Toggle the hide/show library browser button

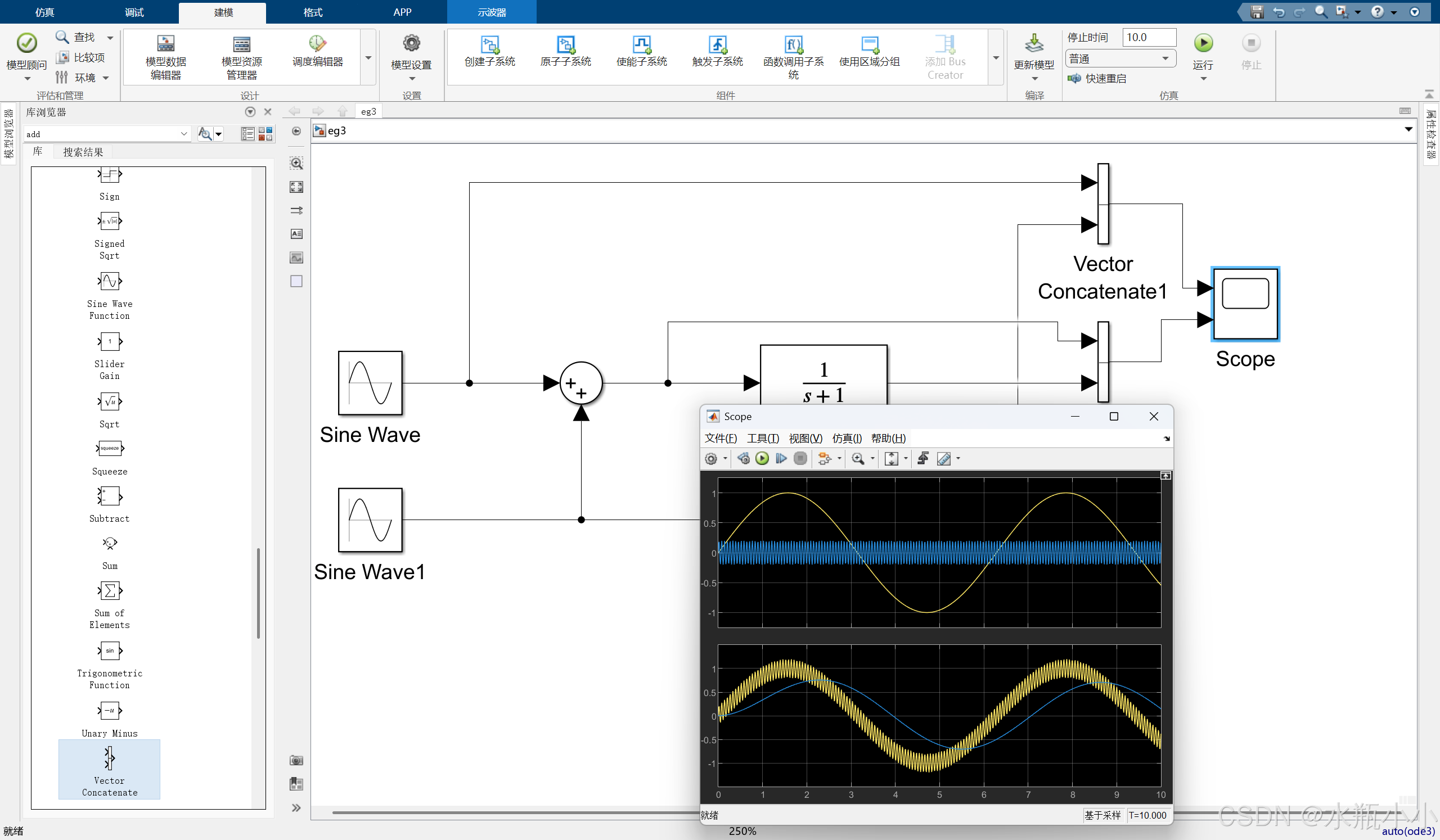coord(296,132)
